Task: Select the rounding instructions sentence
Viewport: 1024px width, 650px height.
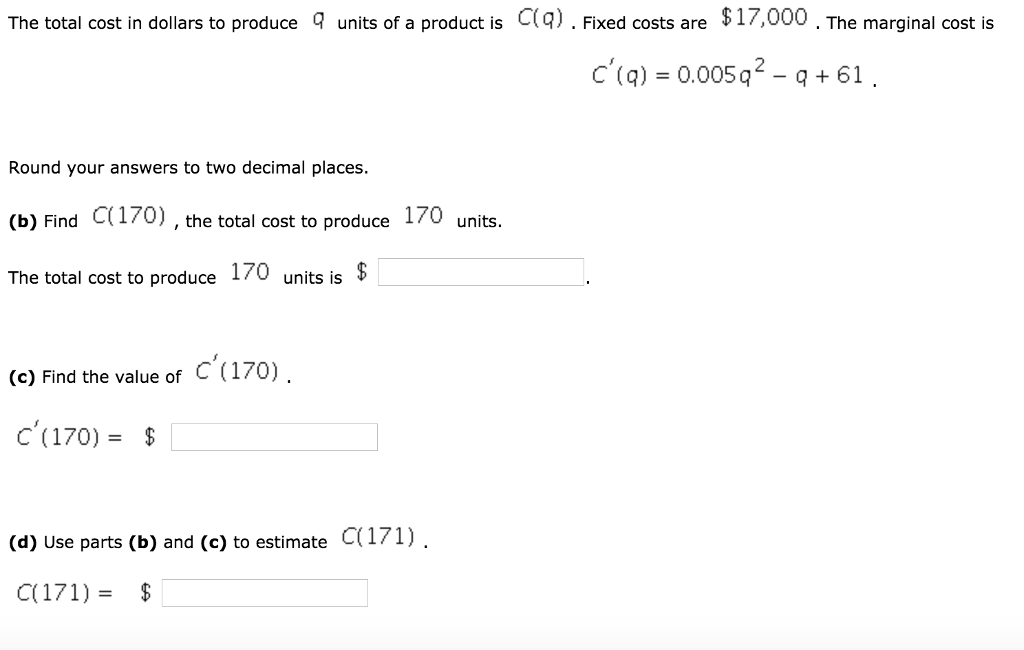Action: click(188, 167)
